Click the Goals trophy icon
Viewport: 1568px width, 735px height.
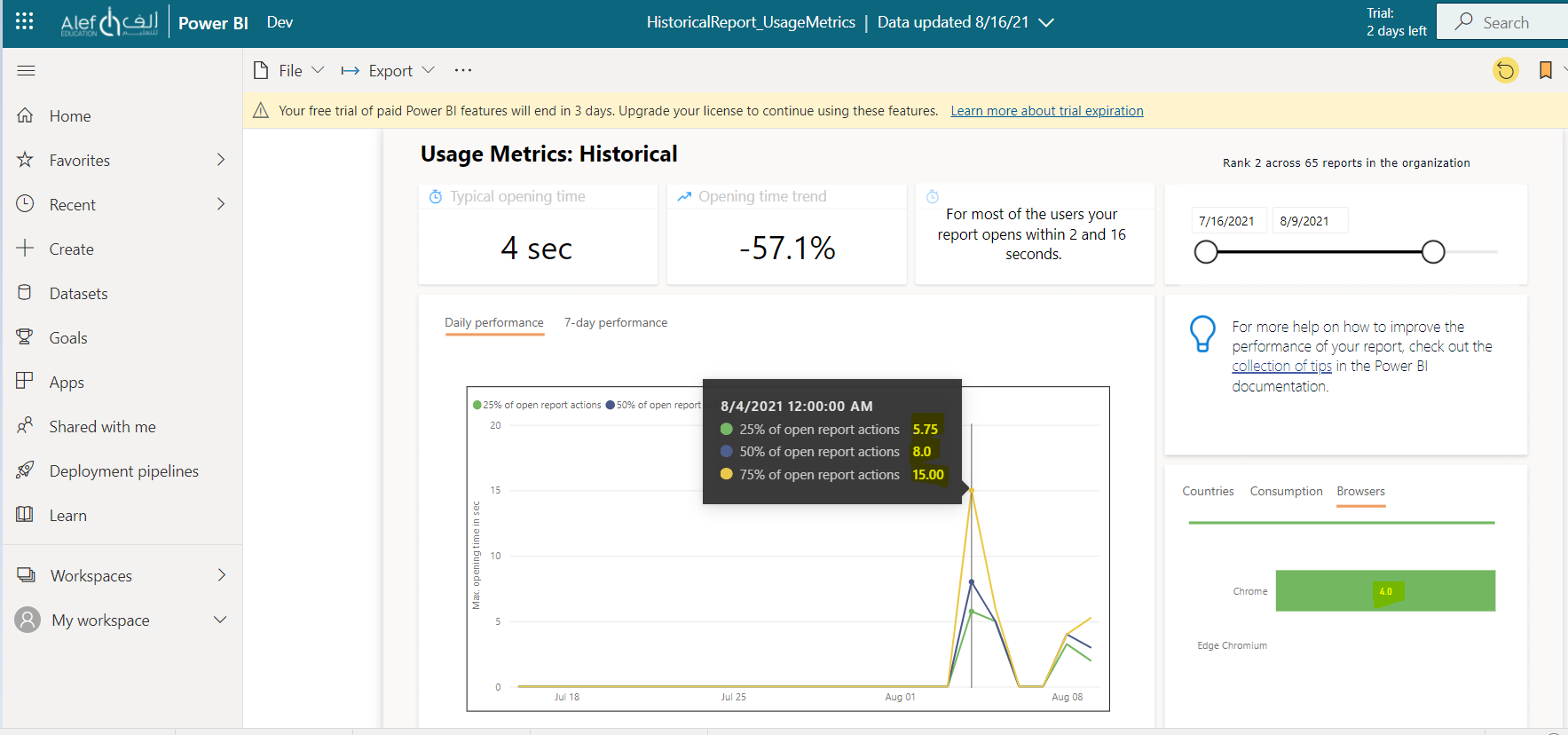coord(25,337)
